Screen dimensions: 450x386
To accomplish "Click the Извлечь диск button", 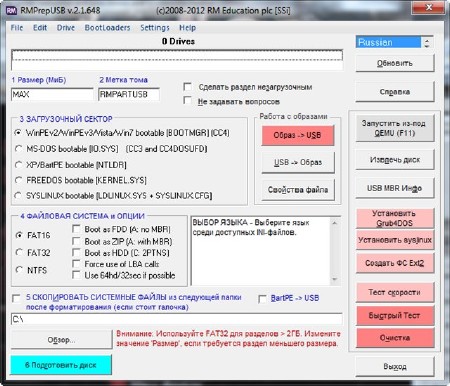I will tap(395, 160).
